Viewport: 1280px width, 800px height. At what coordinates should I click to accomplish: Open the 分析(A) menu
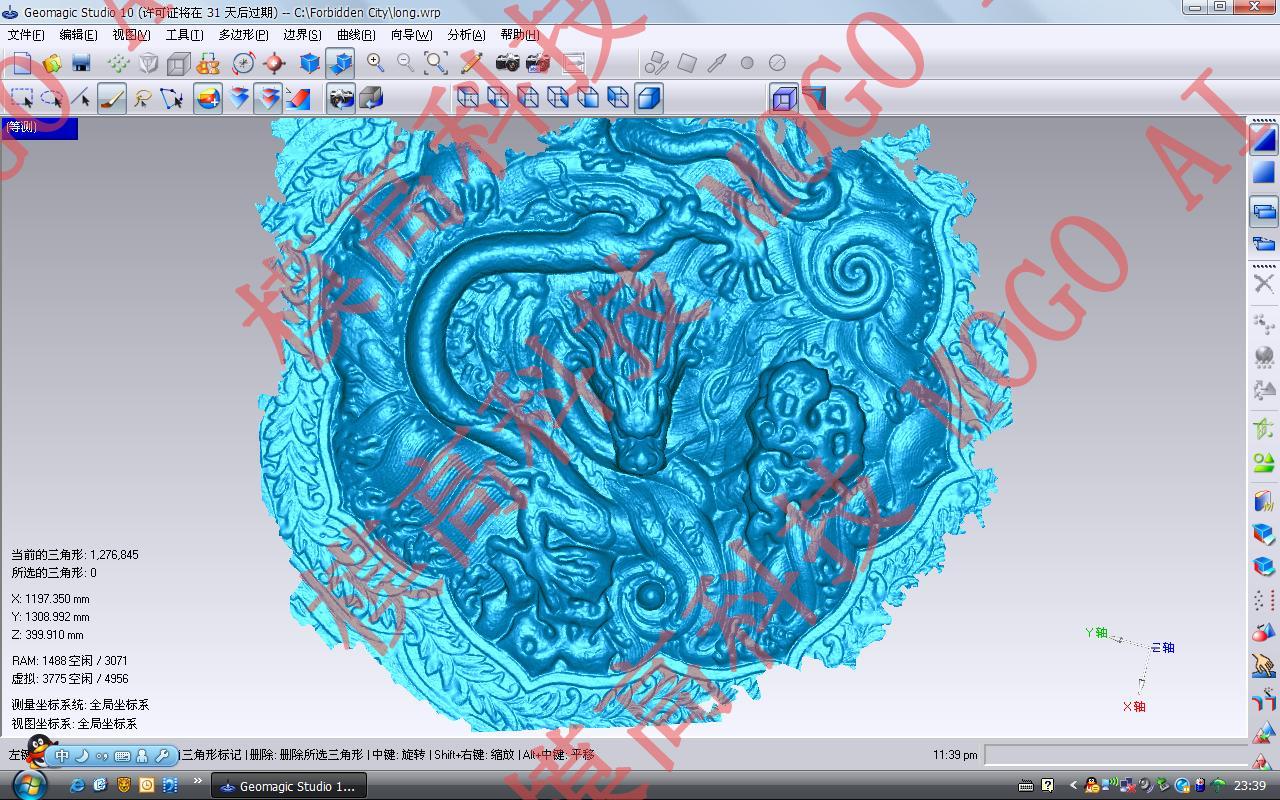coord(466,35)
